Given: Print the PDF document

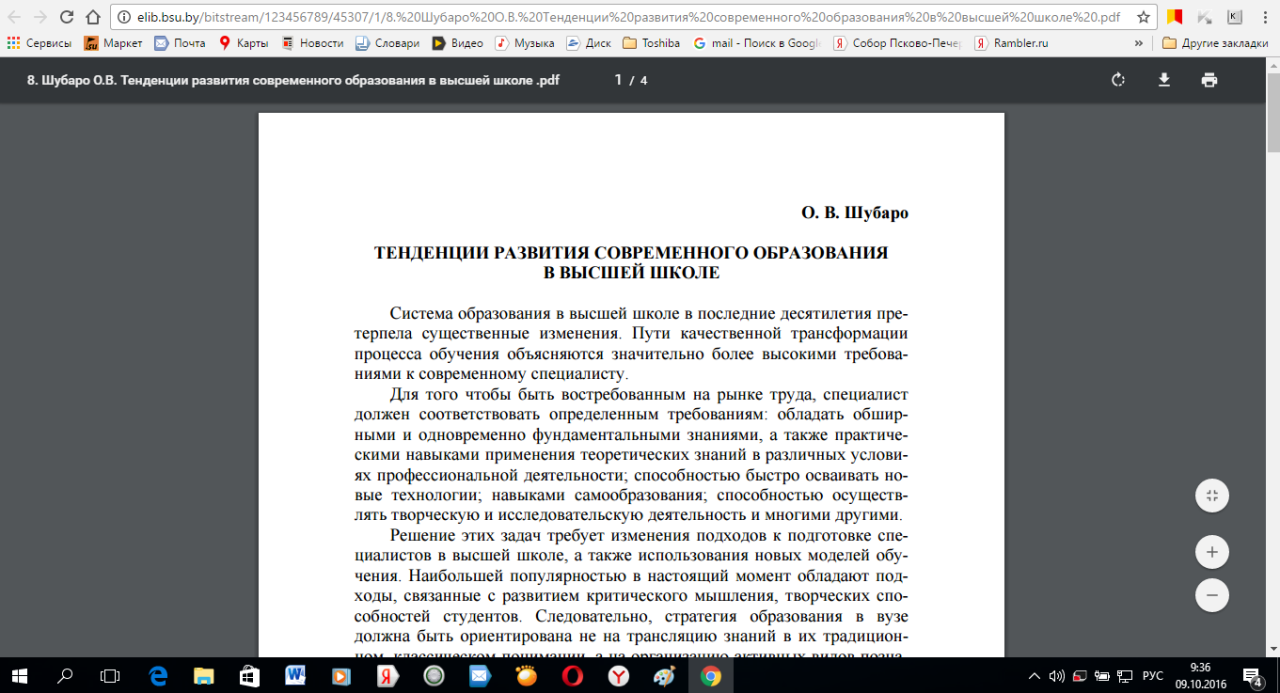Looking at the screenshot, I should (x=1209, y=80).
